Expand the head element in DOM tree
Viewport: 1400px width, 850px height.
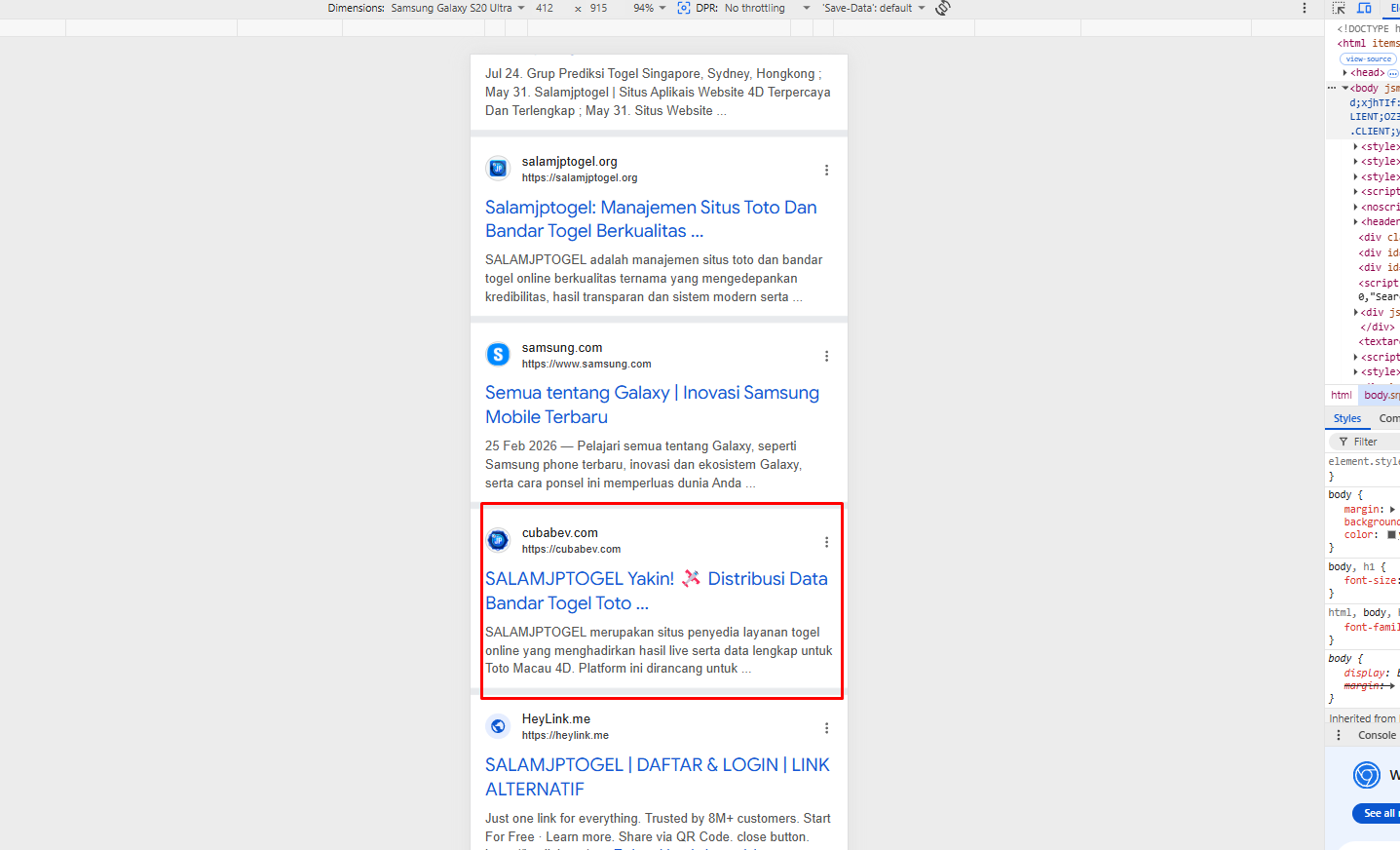coord(1345,73)
